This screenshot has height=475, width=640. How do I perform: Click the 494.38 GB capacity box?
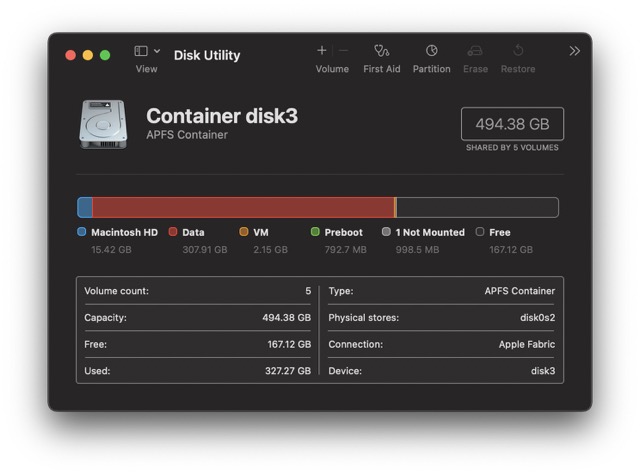click(x=512, y=124)
